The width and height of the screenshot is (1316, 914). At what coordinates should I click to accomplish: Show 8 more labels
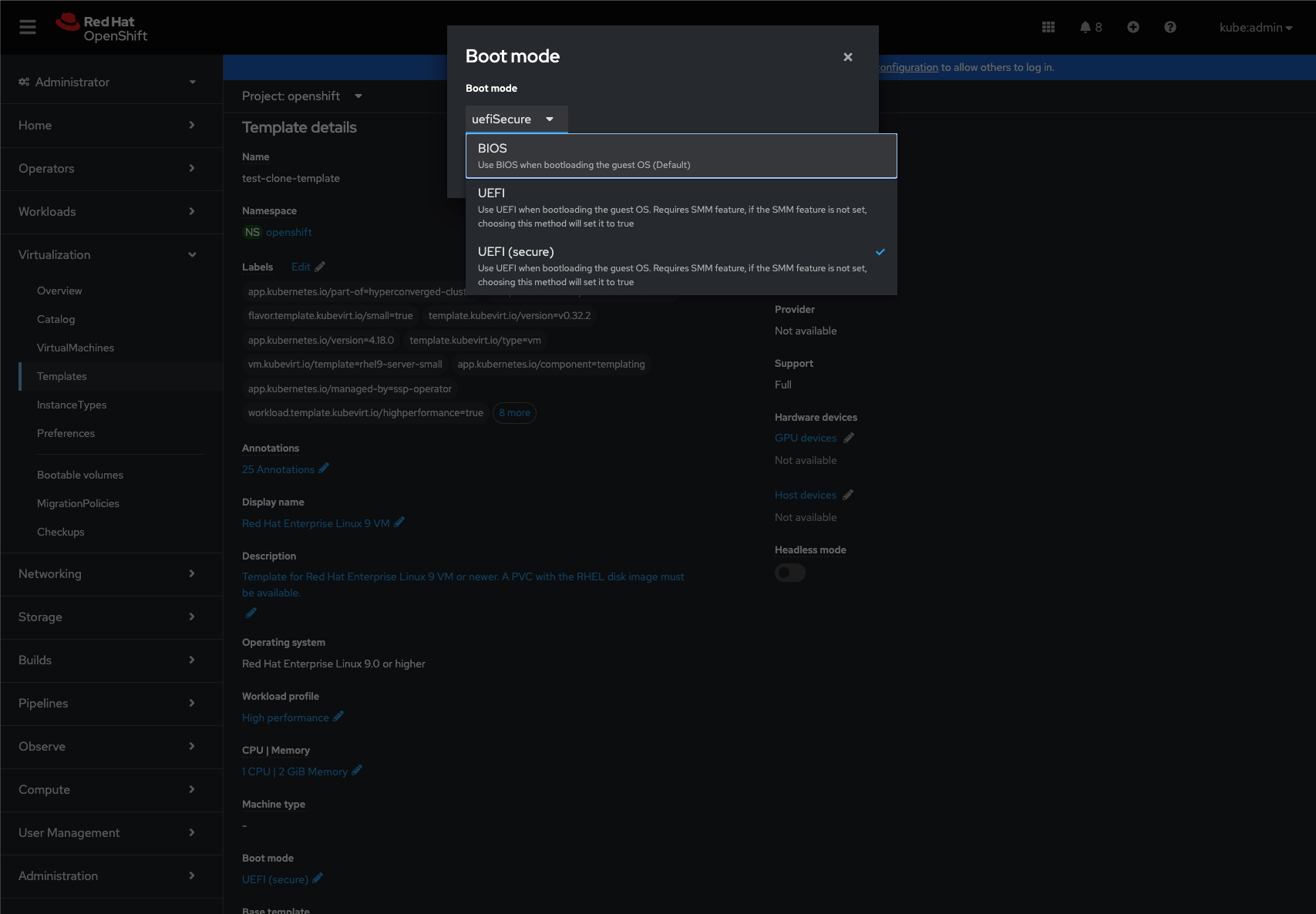coord(514,413)
